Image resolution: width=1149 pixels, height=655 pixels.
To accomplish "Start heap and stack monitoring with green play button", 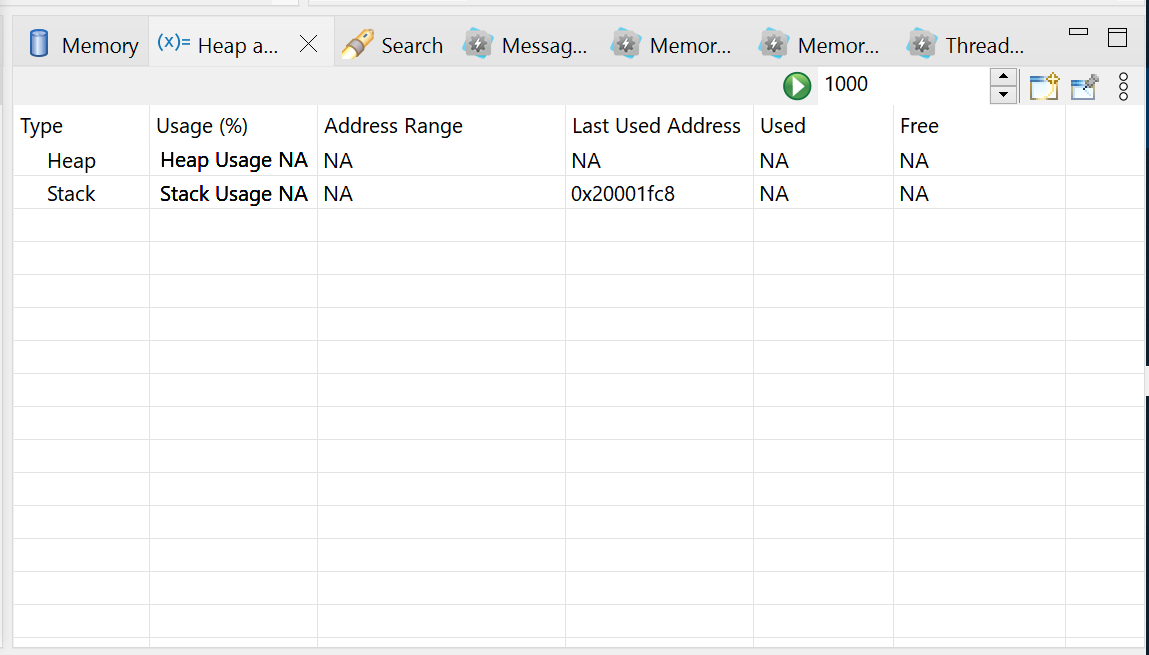I will [x=796, y=85].
